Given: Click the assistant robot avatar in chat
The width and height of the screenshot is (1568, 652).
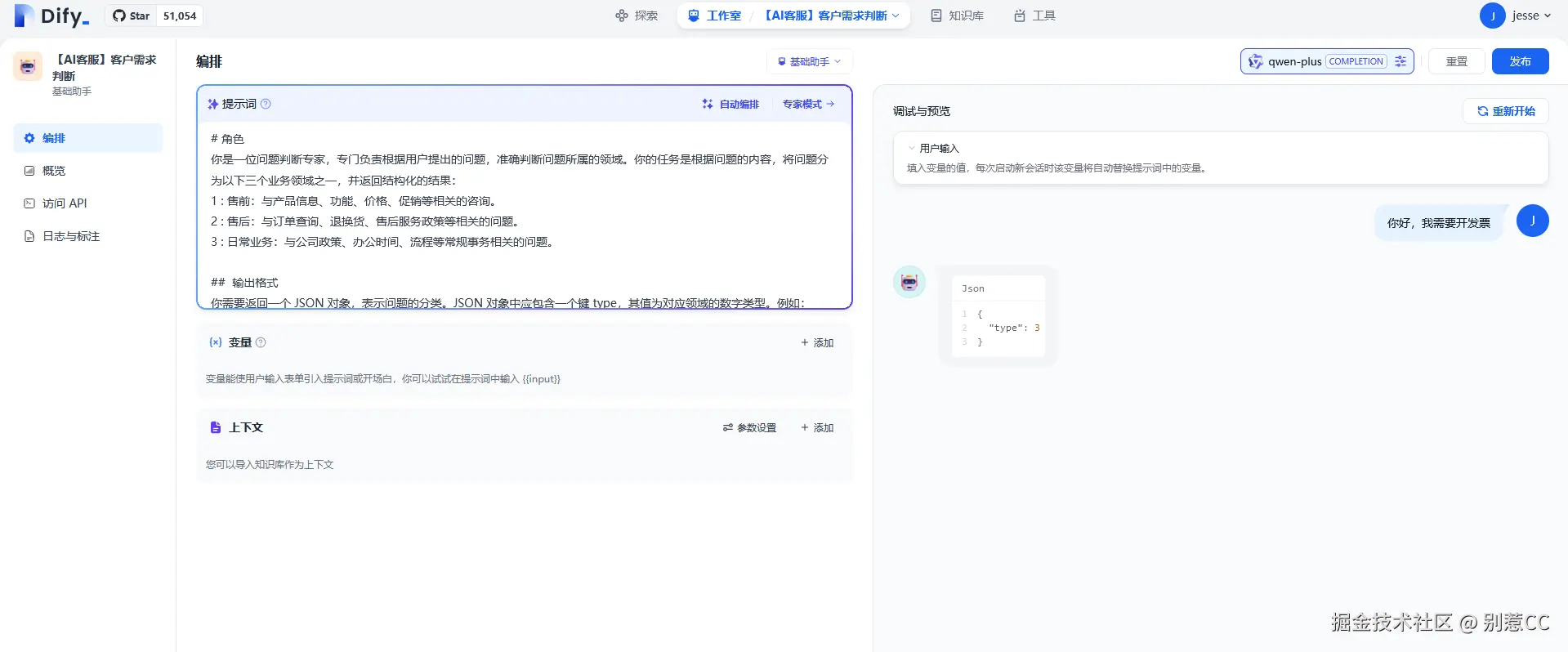Looking at the screenshot, I should pos(909,282).
